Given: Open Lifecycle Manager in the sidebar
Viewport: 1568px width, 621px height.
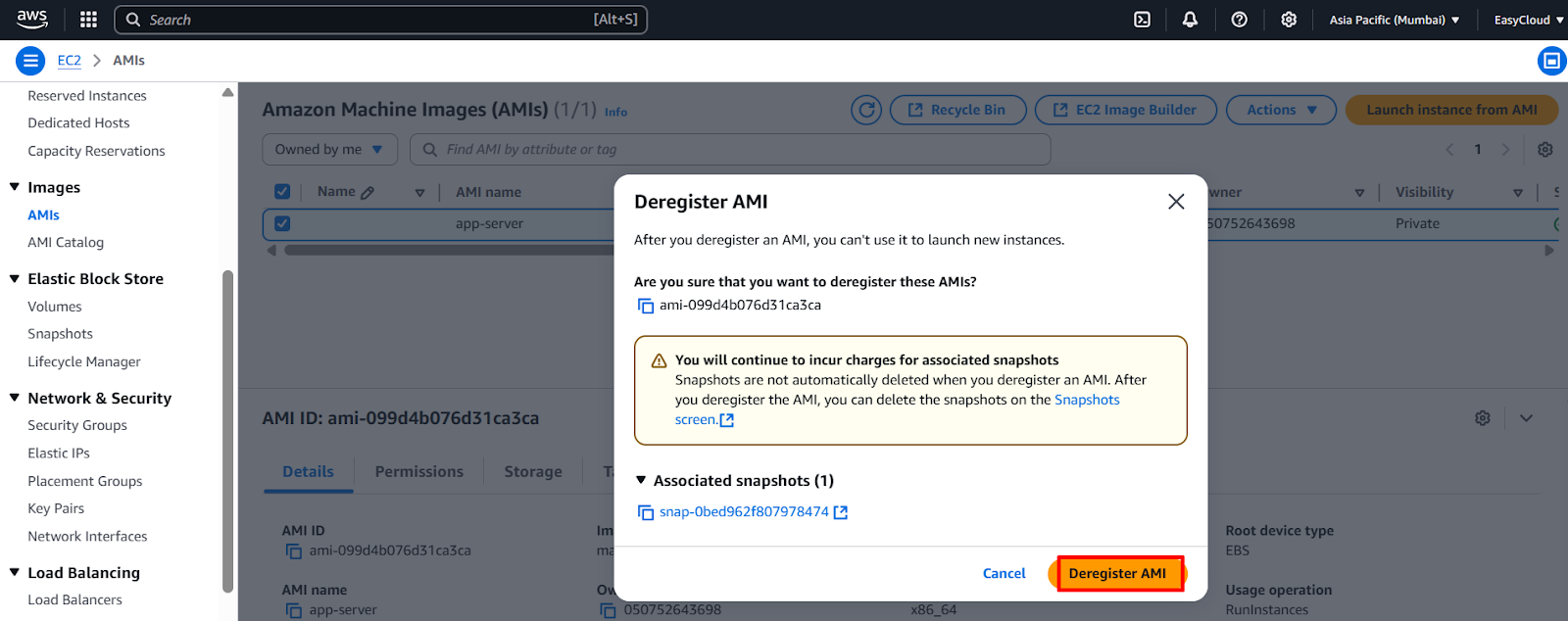Looking at the screenshot, I should (x=84, y=362).
